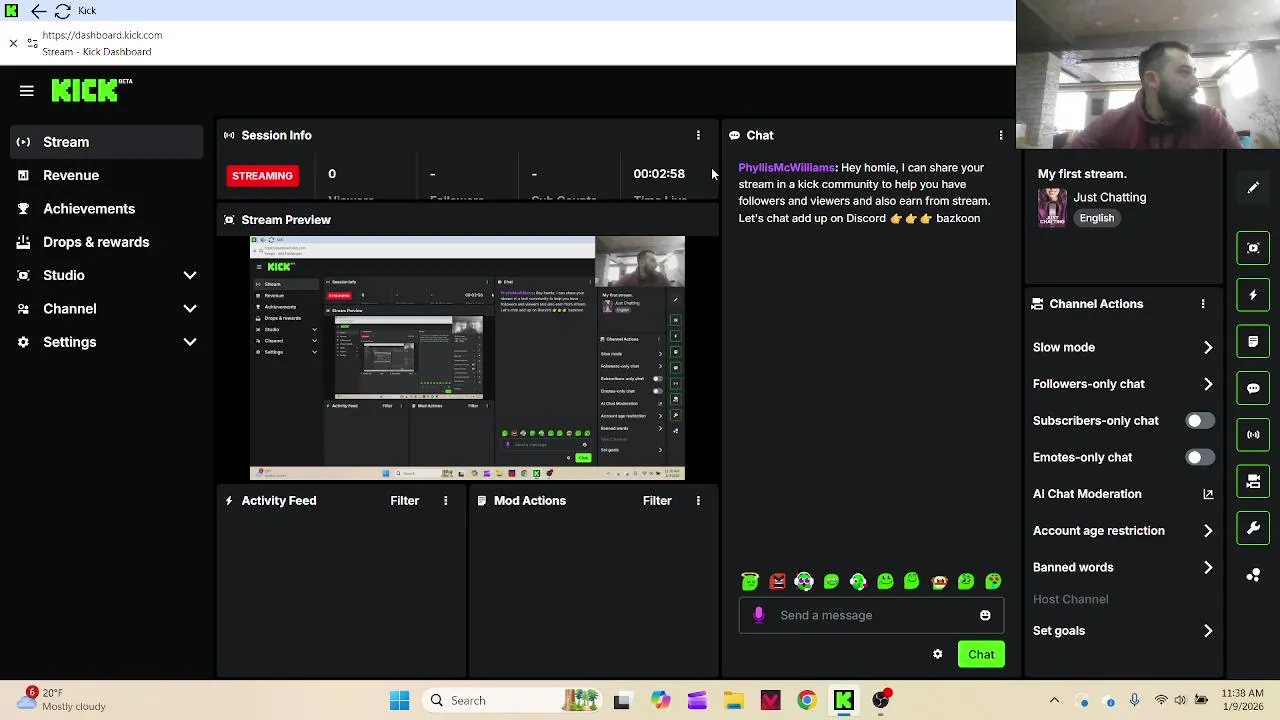Click the wrench icon in right rail
Screen dimensions: 1280x720
click(x=1253, y=528)
